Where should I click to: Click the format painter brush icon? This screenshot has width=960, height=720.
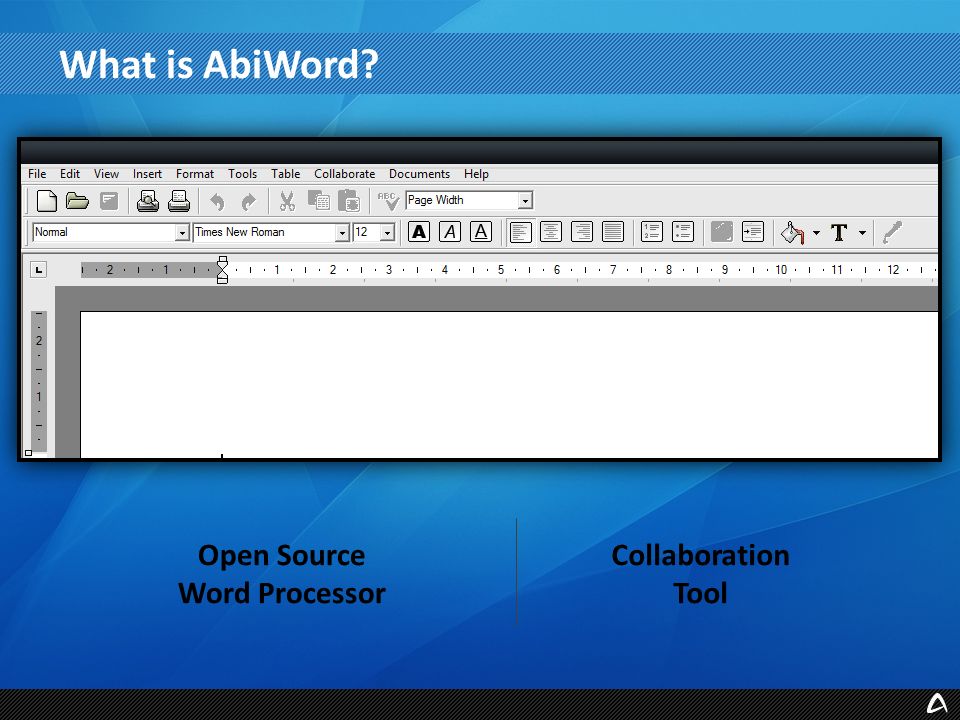point(892,233)
